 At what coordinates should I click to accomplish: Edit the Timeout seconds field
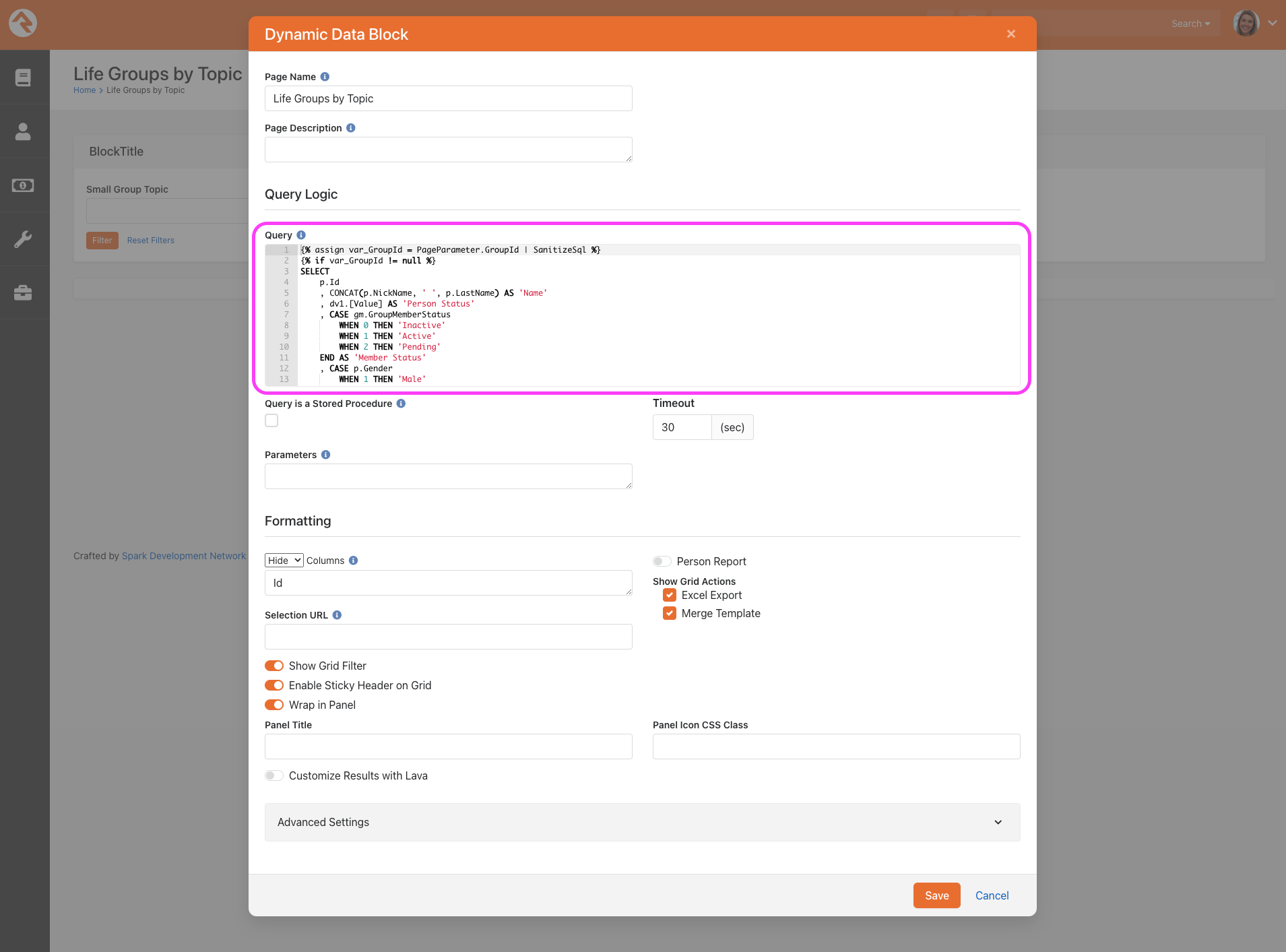click(x=682, y=427)
